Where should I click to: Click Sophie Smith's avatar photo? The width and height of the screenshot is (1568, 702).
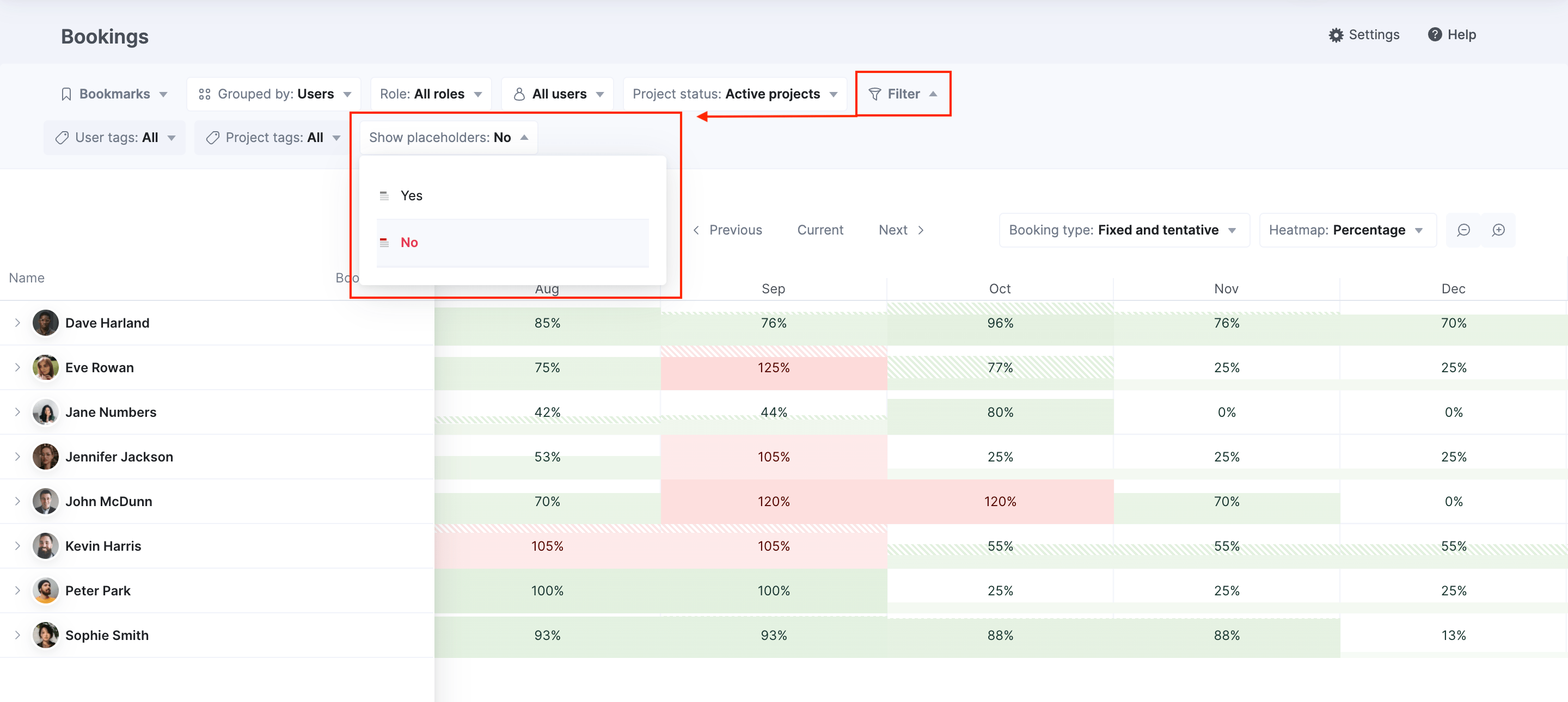[x=45, y=635]
